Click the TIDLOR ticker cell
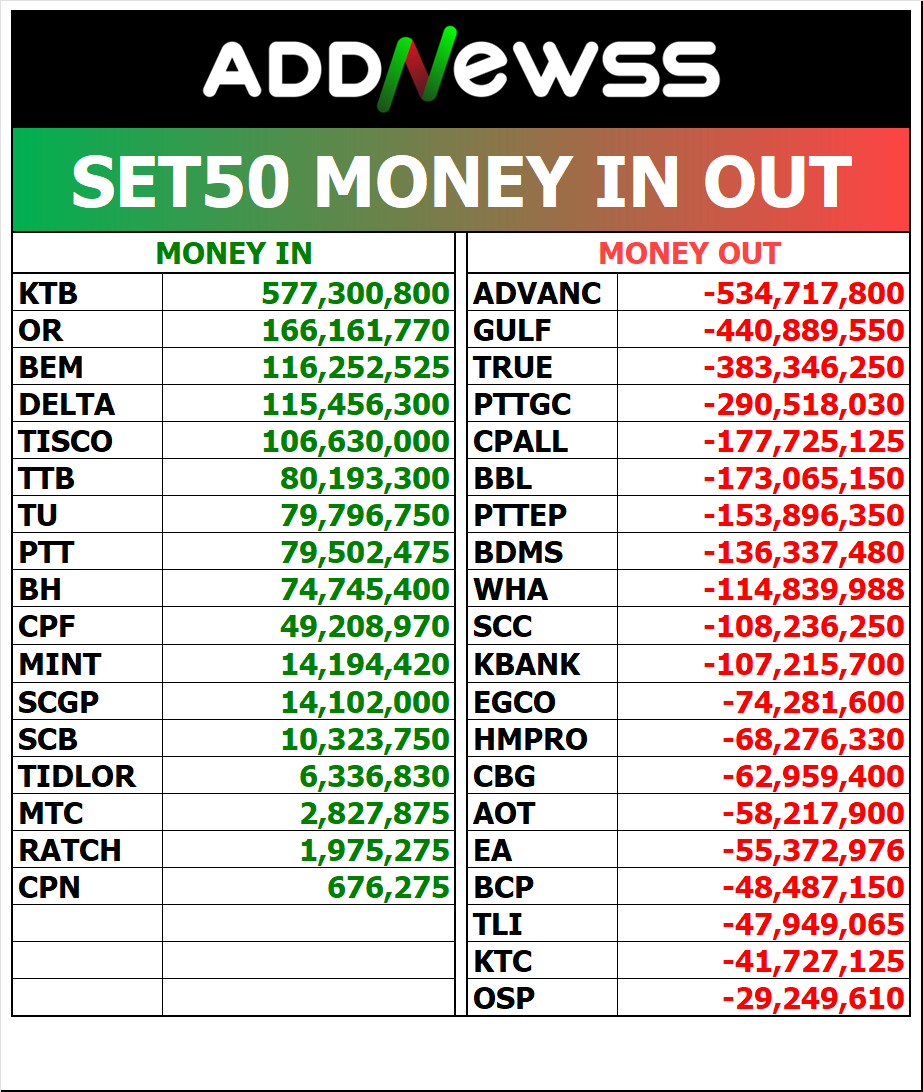923x1092 pixels. 77,776
